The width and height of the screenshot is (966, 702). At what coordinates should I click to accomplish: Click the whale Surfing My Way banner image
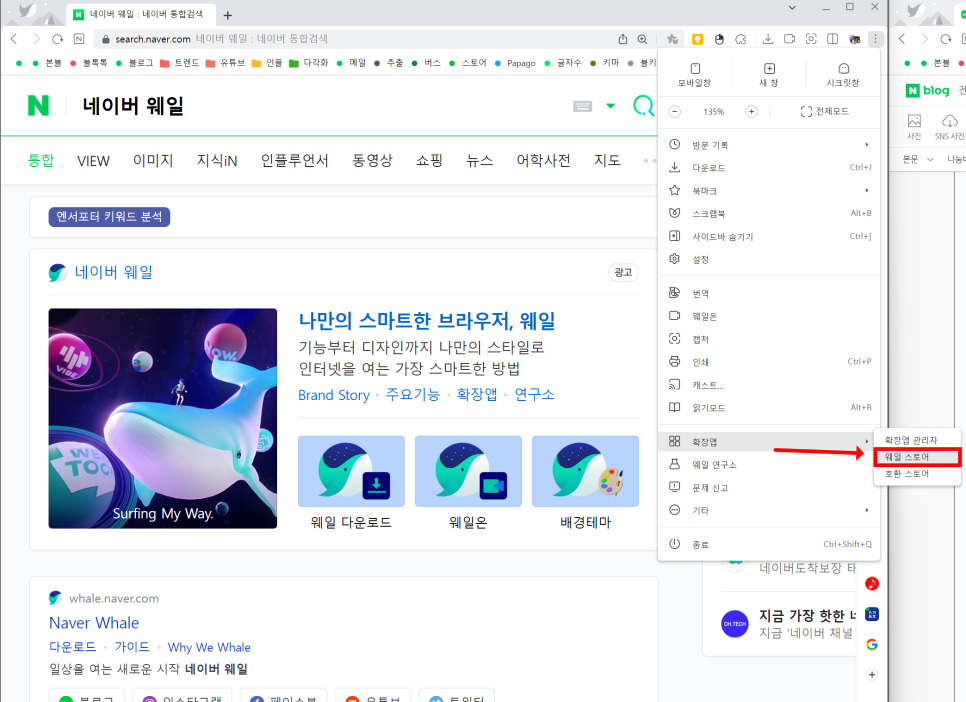[x=163, y=418]
